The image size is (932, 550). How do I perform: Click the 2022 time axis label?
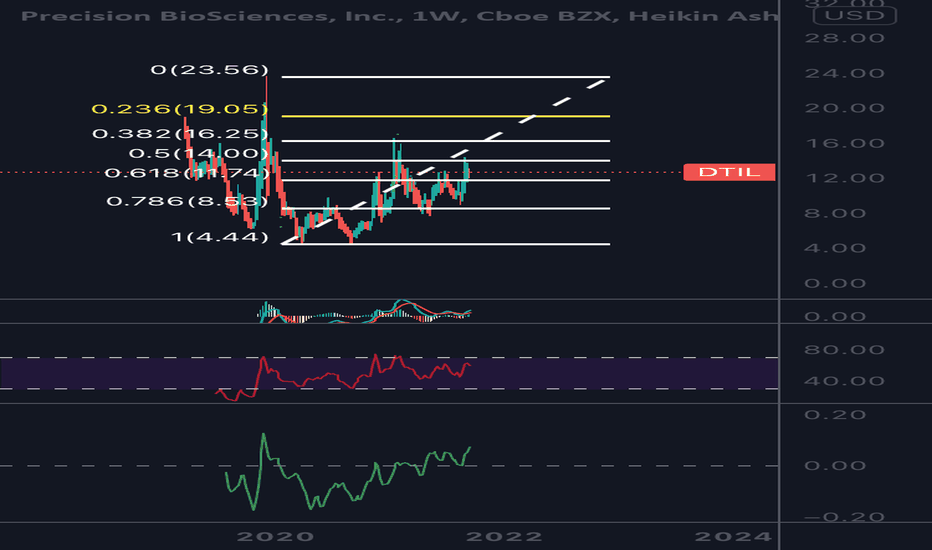504,536
